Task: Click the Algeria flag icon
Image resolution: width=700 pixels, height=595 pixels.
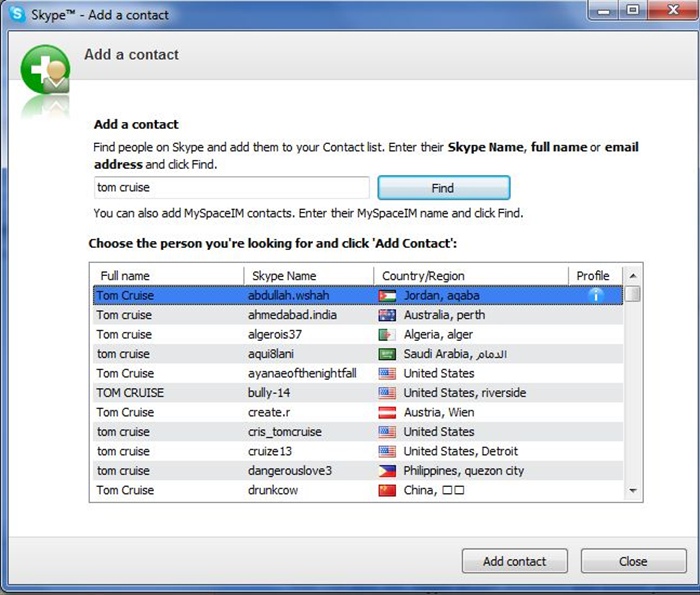Action: tap(387, 335)
